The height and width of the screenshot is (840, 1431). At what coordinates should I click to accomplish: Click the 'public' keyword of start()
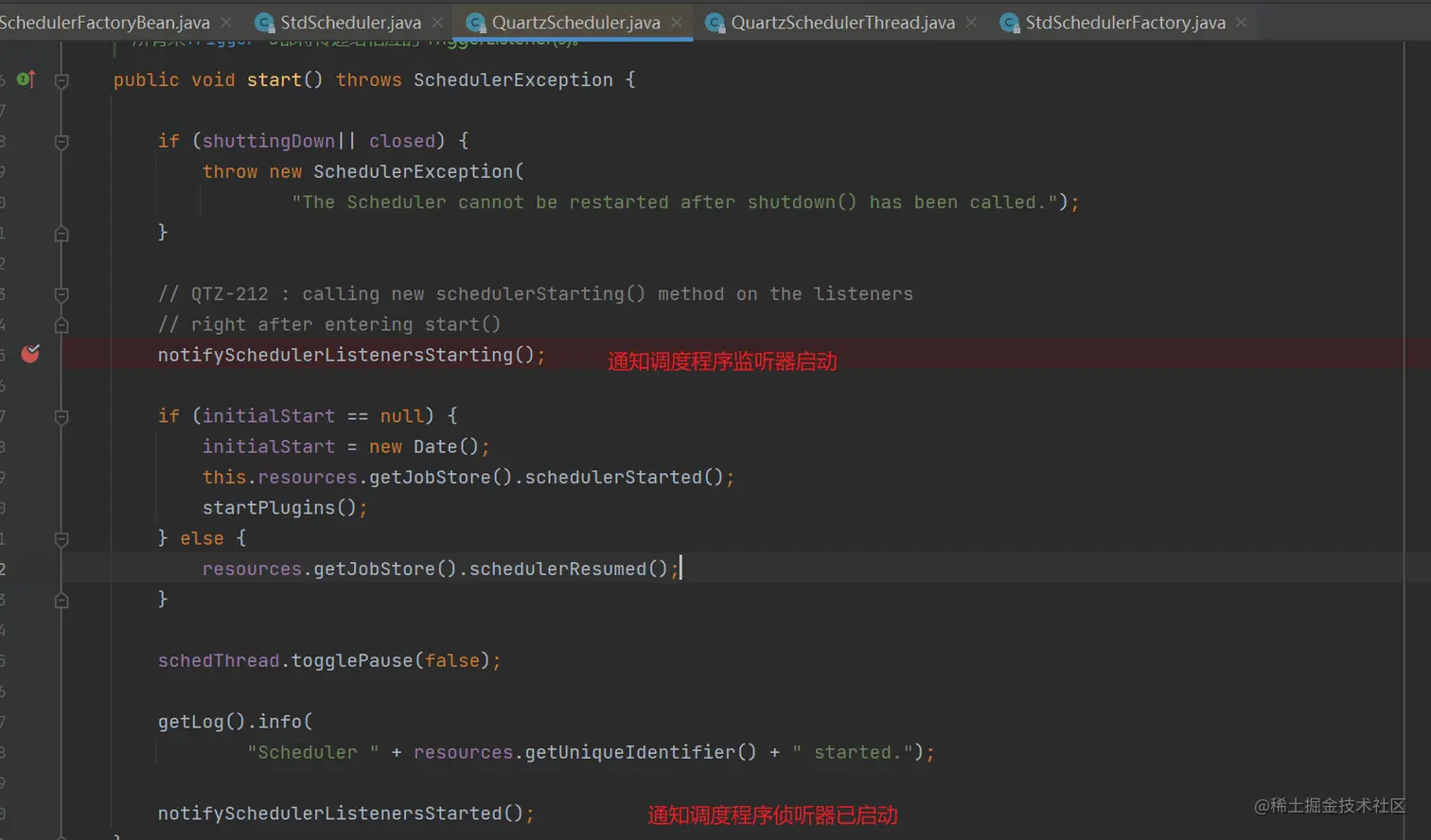pos(147,80)
